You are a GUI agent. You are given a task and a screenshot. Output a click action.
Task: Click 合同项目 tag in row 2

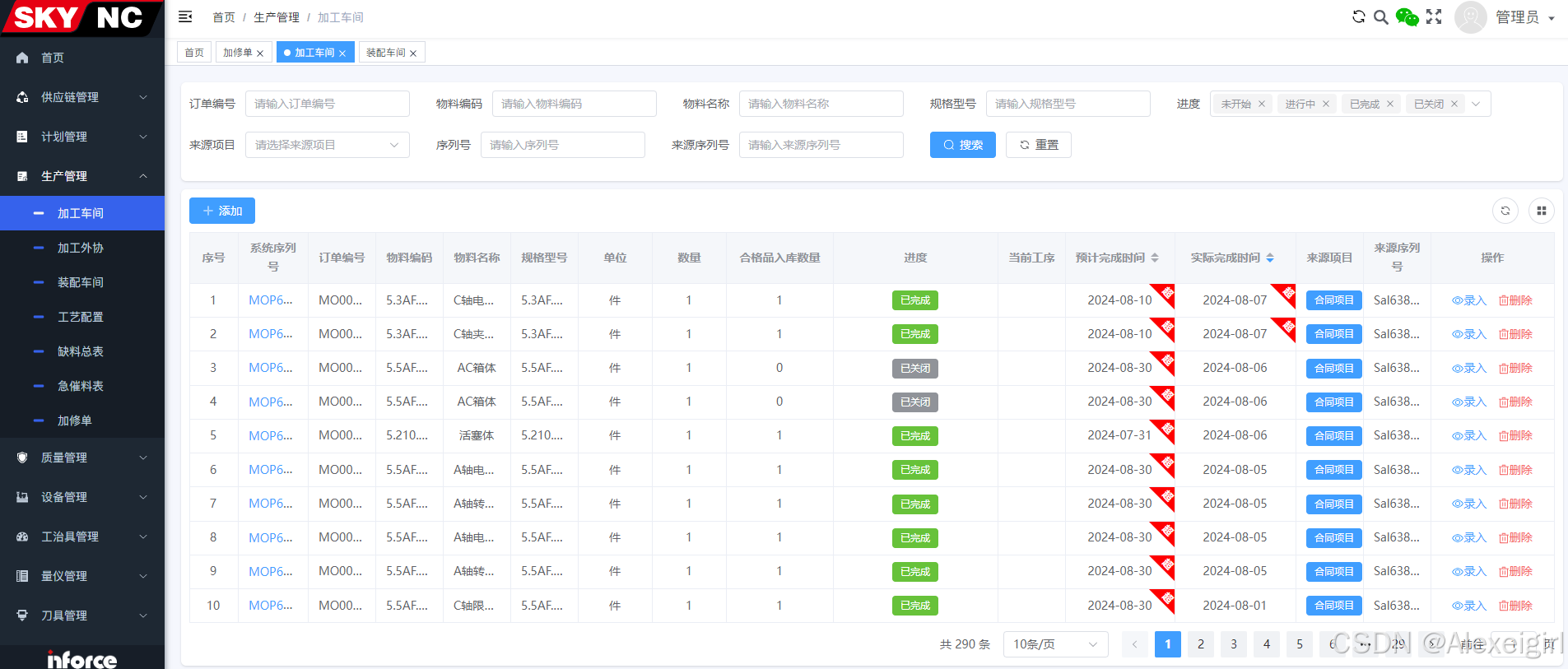(1334, 334)
